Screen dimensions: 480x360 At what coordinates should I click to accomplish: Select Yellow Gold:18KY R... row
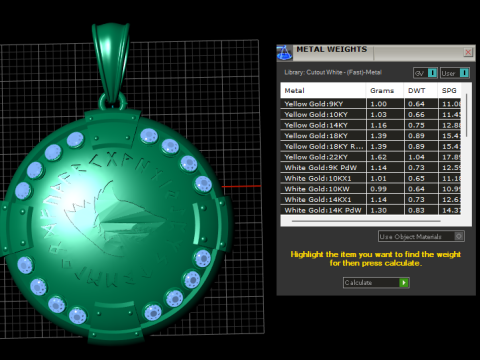(x=371, y=146)
